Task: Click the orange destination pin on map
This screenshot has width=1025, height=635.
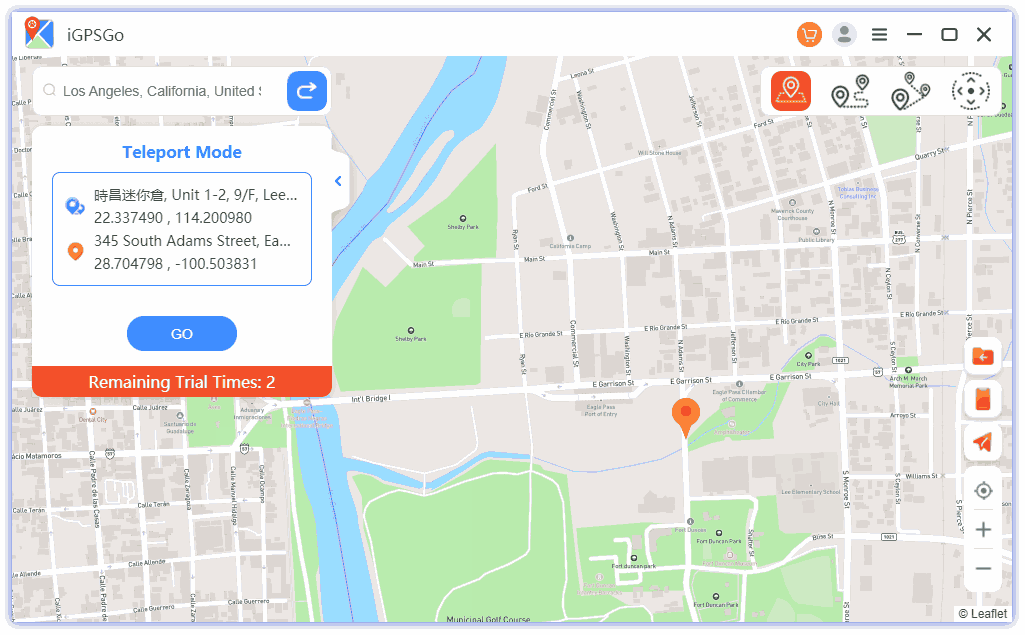Action: click(685, 415)
